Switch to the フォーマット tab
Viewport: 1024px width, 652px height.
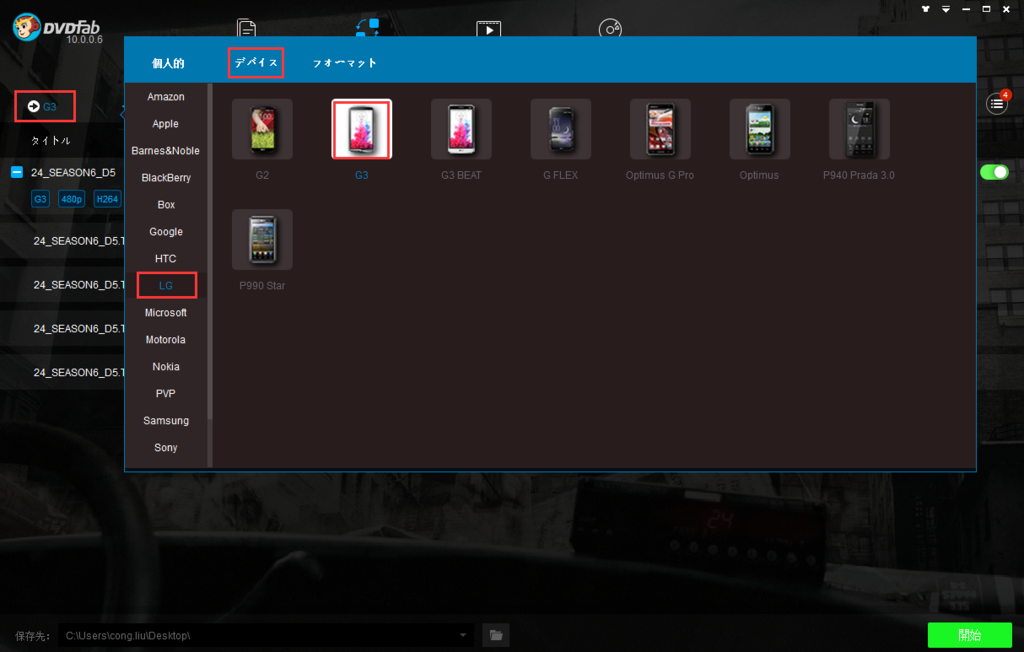pyautogui.click(x=344, y=63)
